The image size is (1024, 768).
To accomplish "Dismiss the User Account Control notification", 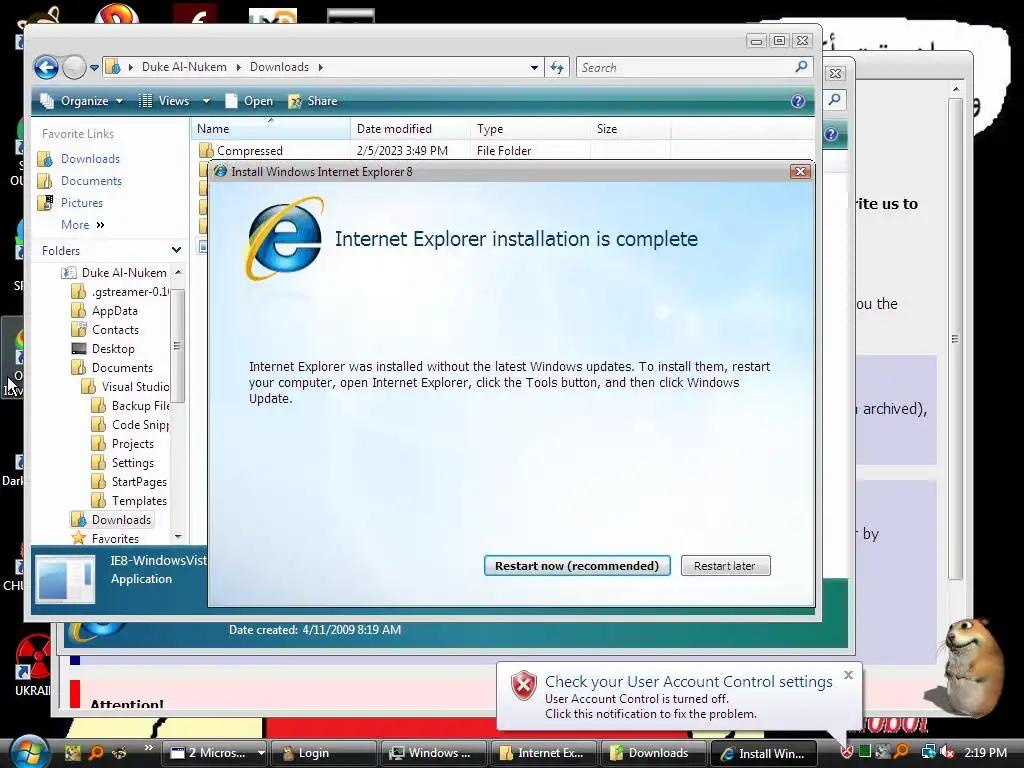I will tap(848, 675).
